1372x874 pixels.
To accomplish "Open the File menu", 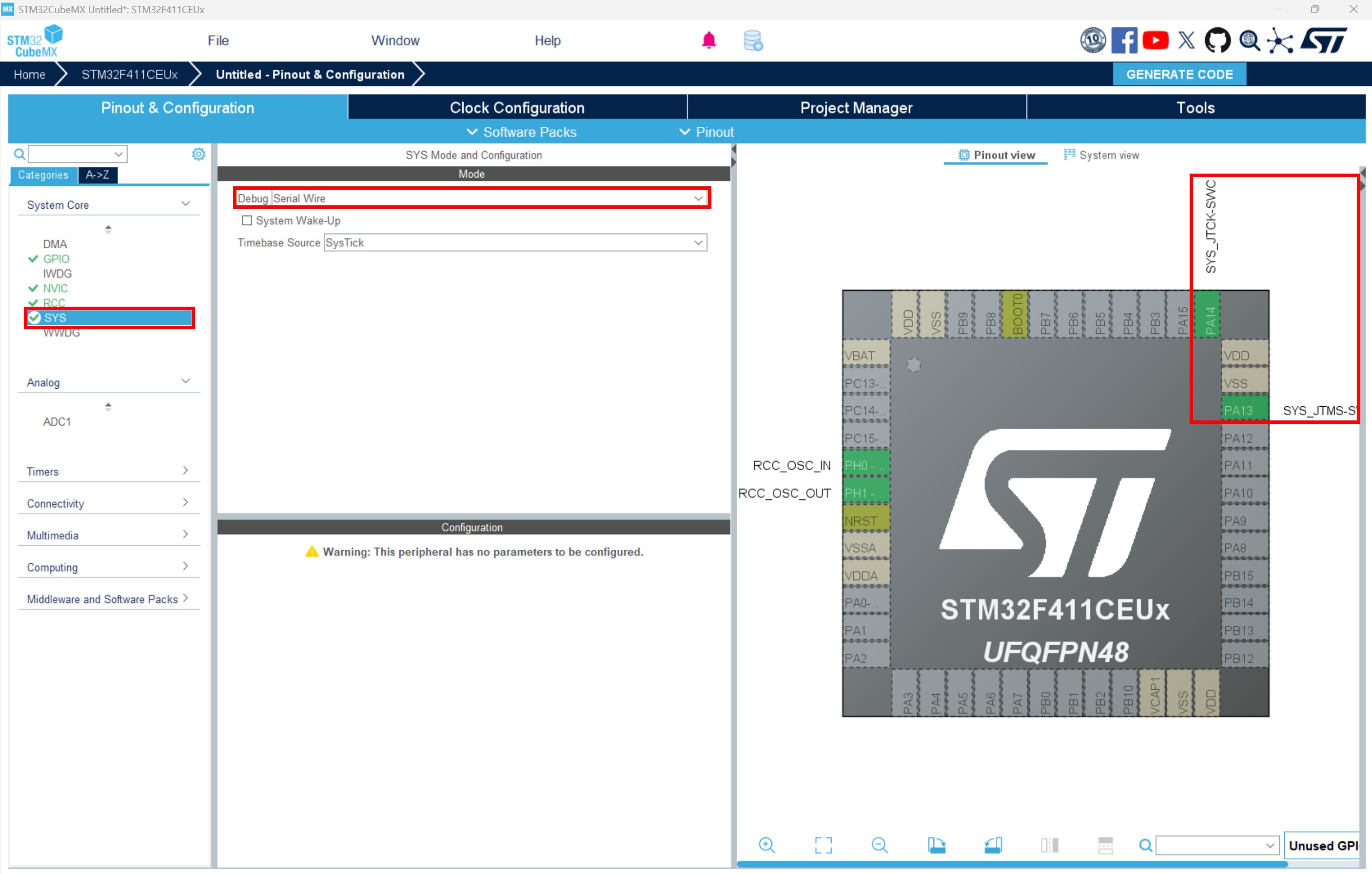I will (217, 40).
